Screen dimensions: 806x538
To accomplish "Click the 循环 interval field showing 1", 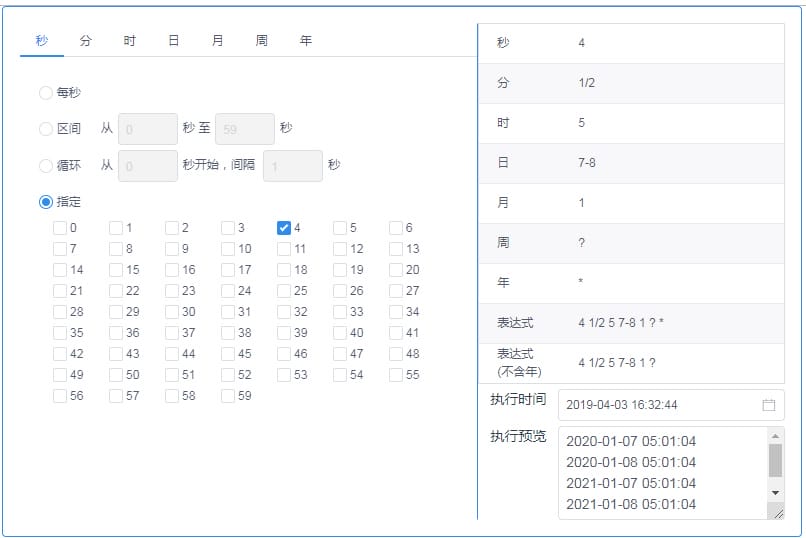I will point(293,166).
